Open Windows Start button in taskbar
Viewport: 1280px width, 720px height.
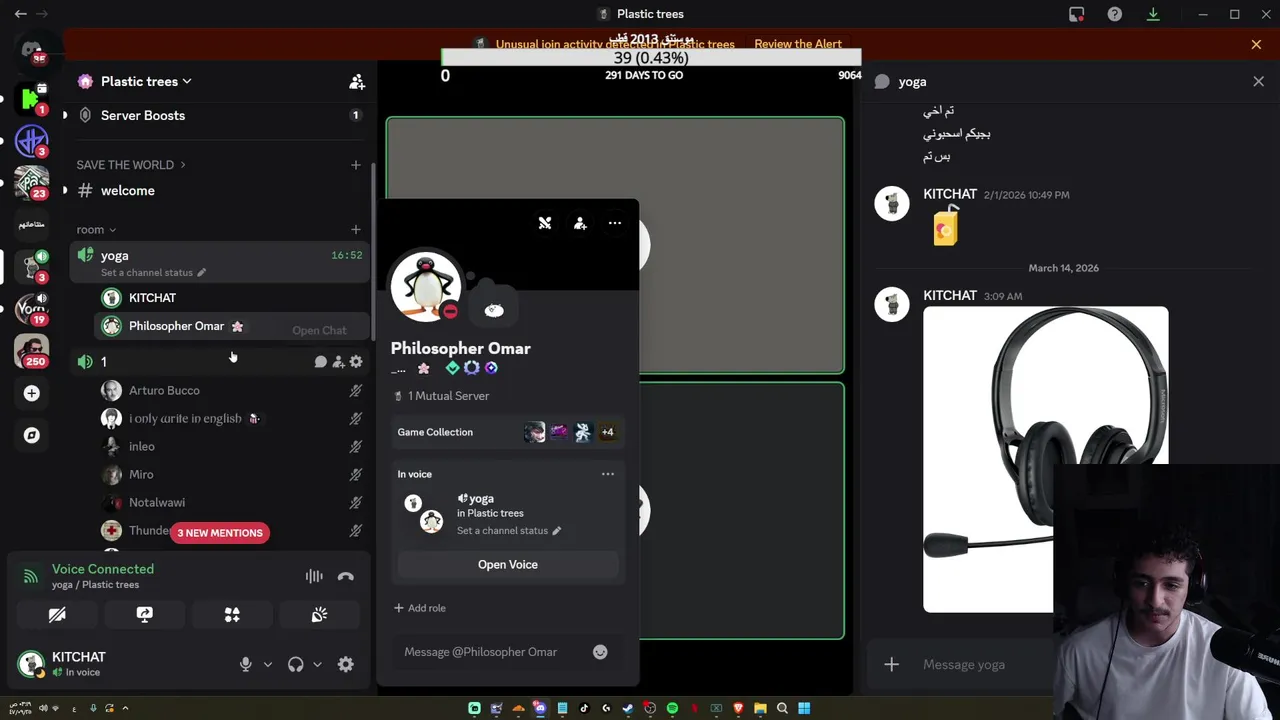coord(804,708)
